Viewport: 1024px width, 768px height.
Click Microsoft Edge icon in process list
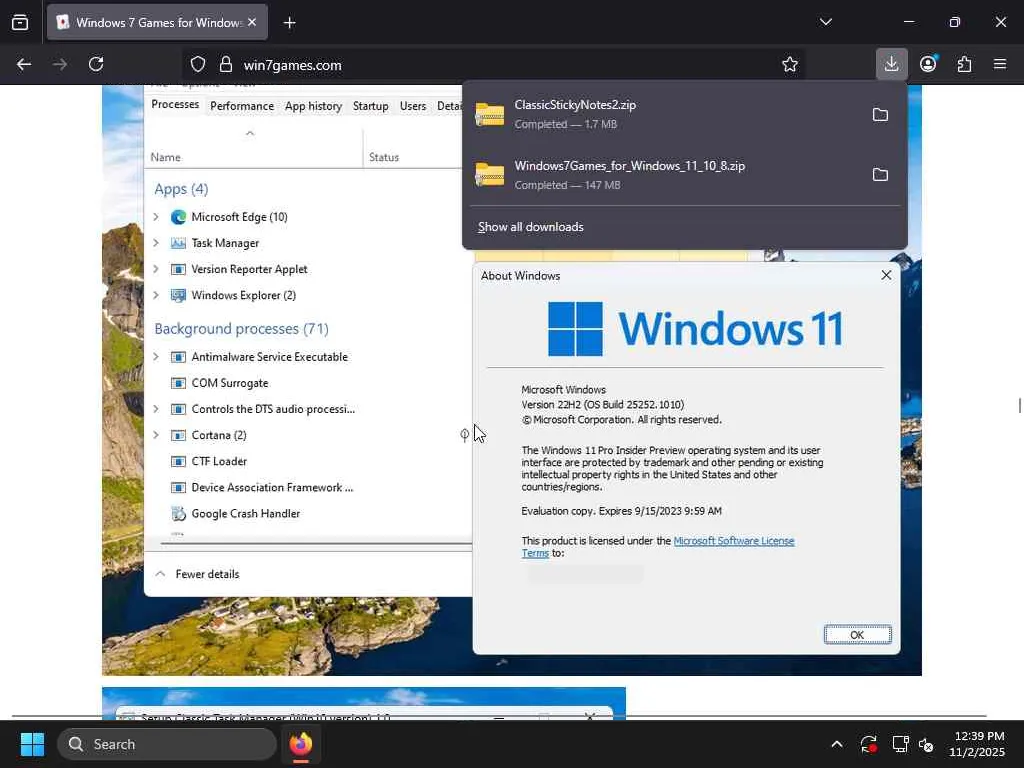click(x=178, y=217)
